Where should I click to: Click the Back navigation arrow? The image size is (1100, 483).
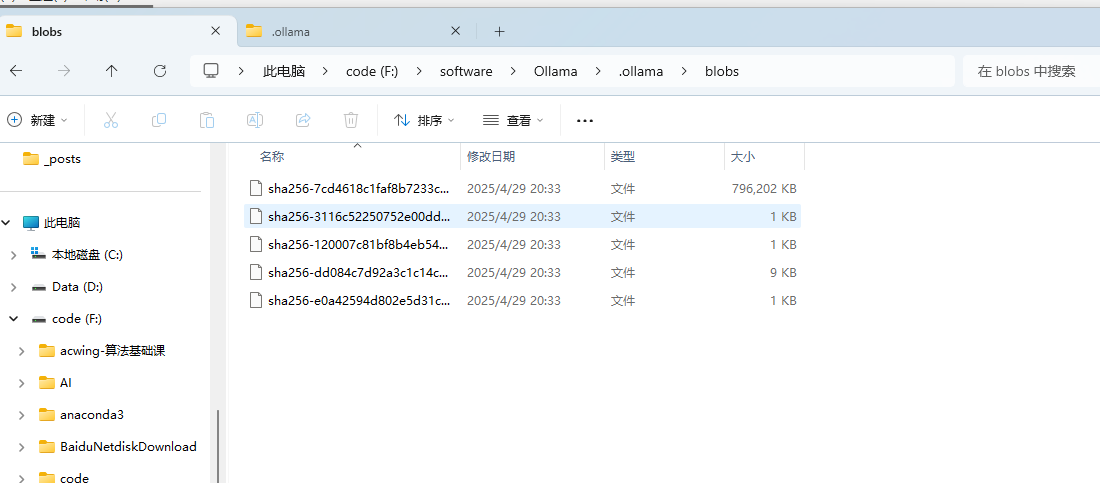(16, 71)
